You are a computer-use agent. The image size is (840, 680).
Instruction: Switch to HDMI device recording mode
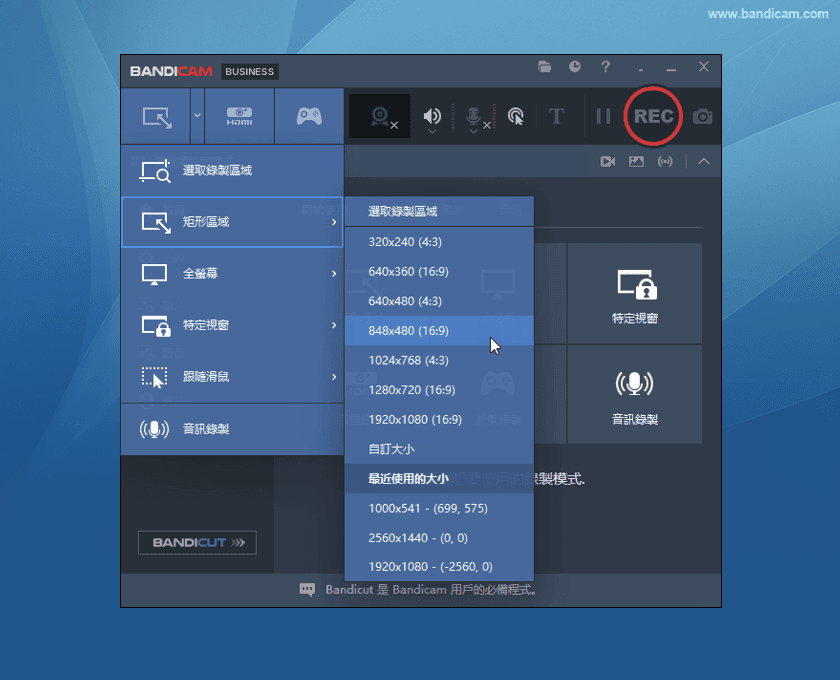coord(239,116)
